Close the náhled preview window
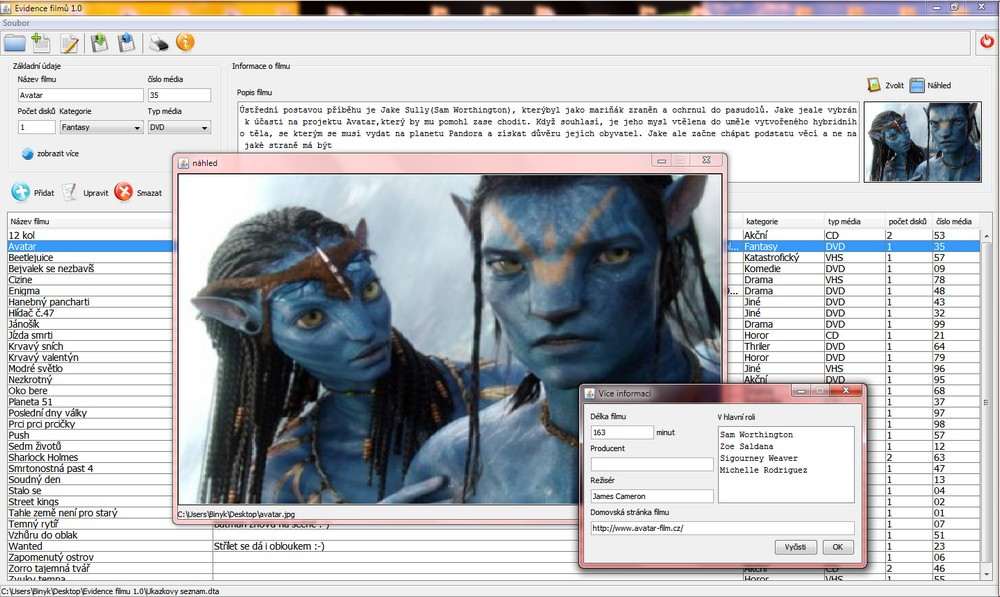Image resolution: width=1000 pixels, height=597 pixels. (706, 160)
